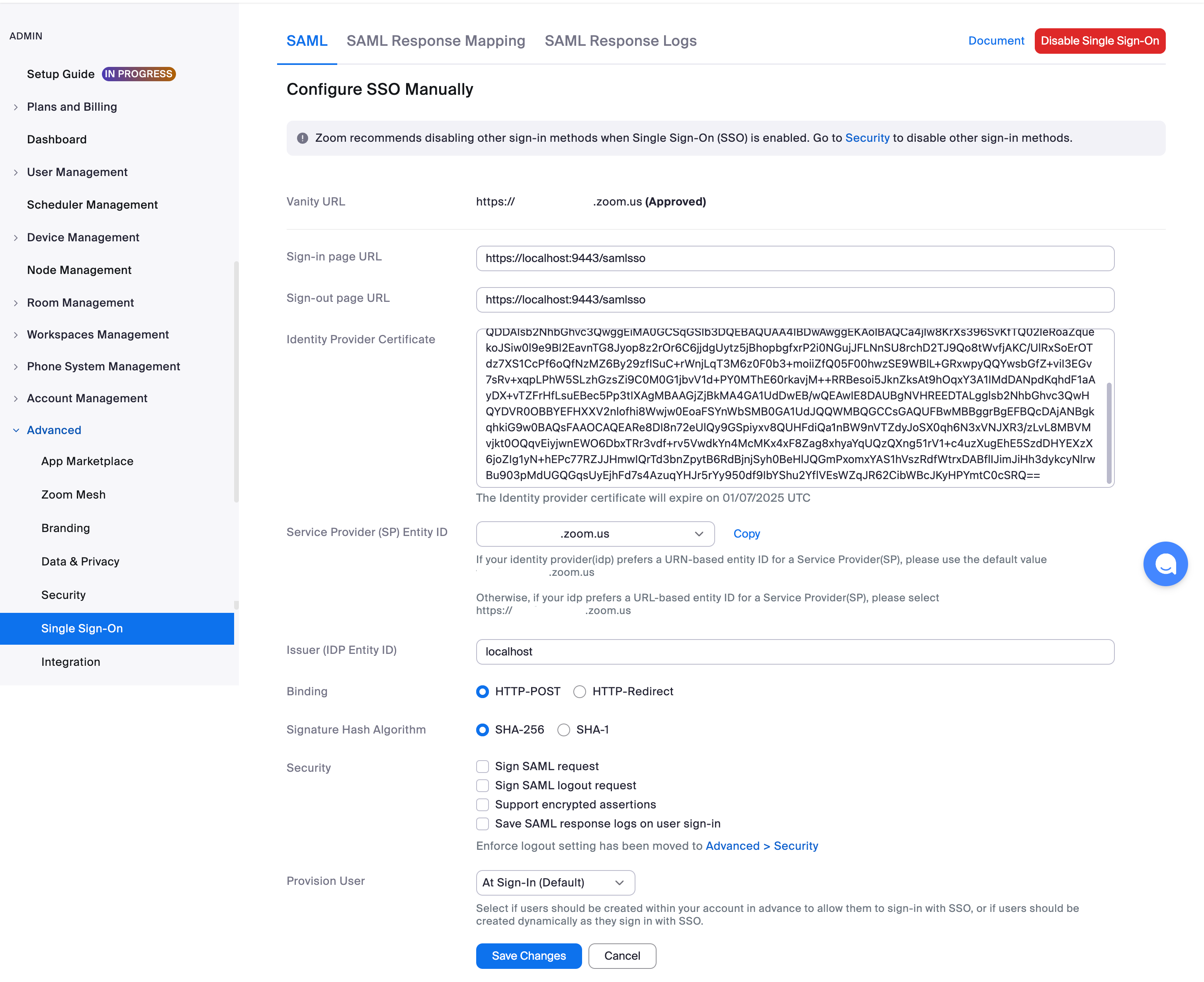Choose SHA-1 signature hash algorithm
Viewport: 1204px width, 982px height.
[564, 730]
